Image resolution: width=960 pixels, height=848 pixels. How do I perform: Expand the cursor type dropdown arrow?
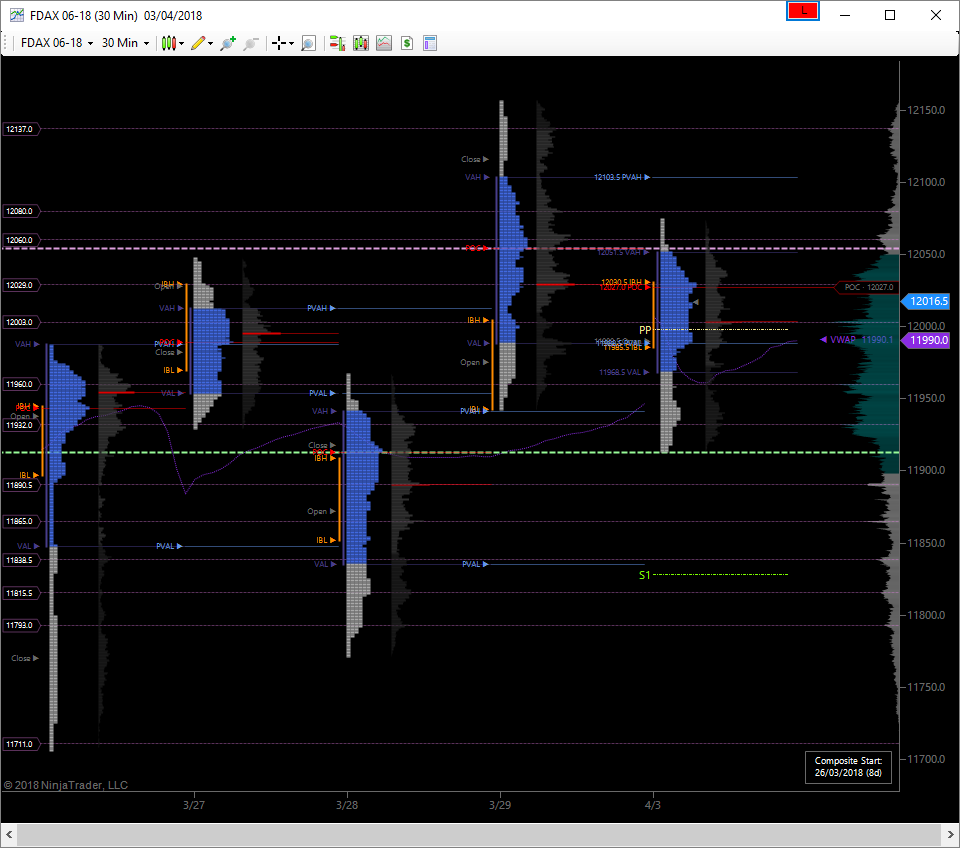291,43
